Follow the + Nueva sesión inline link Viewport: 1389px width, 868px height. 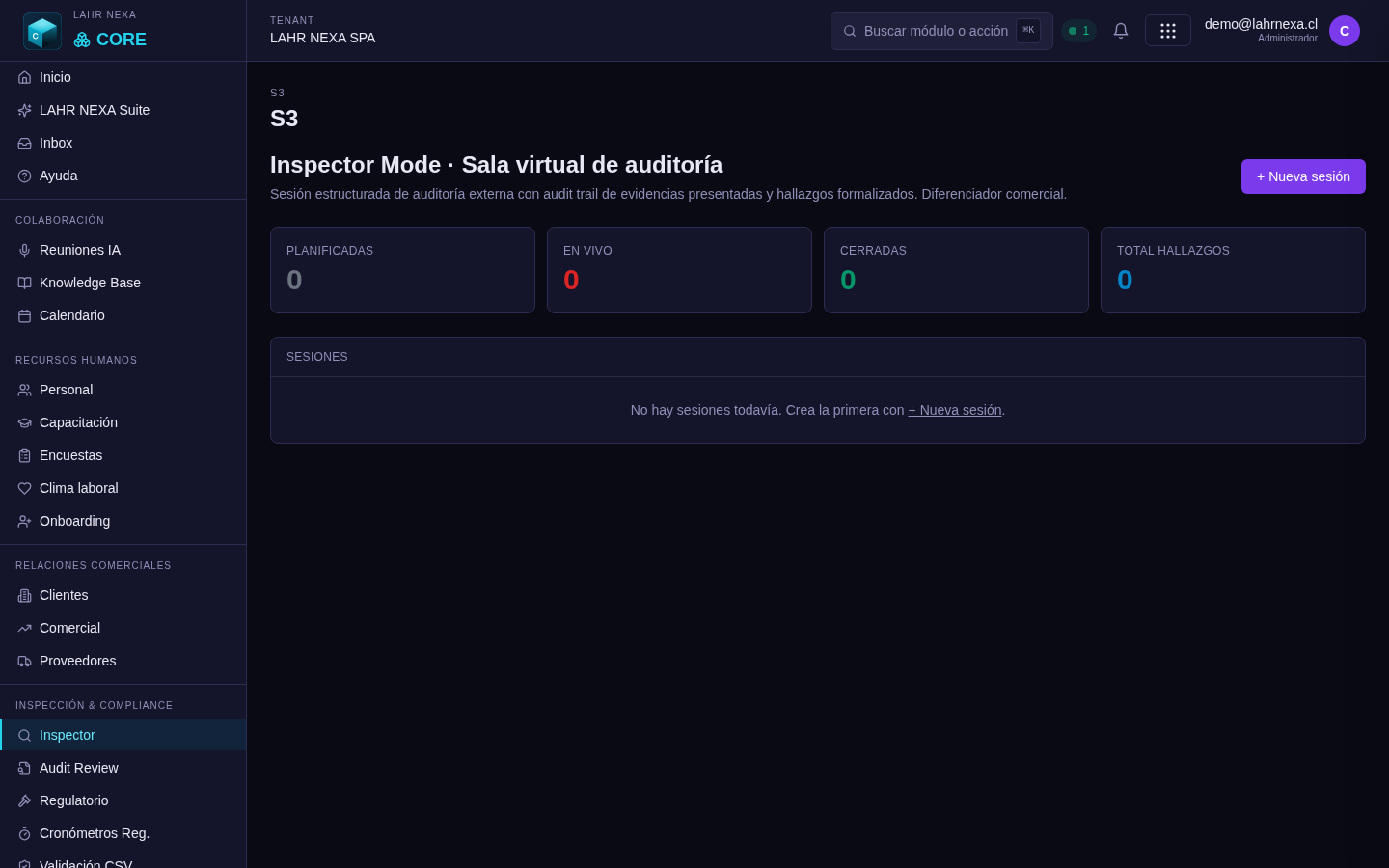tap(955, 410)
